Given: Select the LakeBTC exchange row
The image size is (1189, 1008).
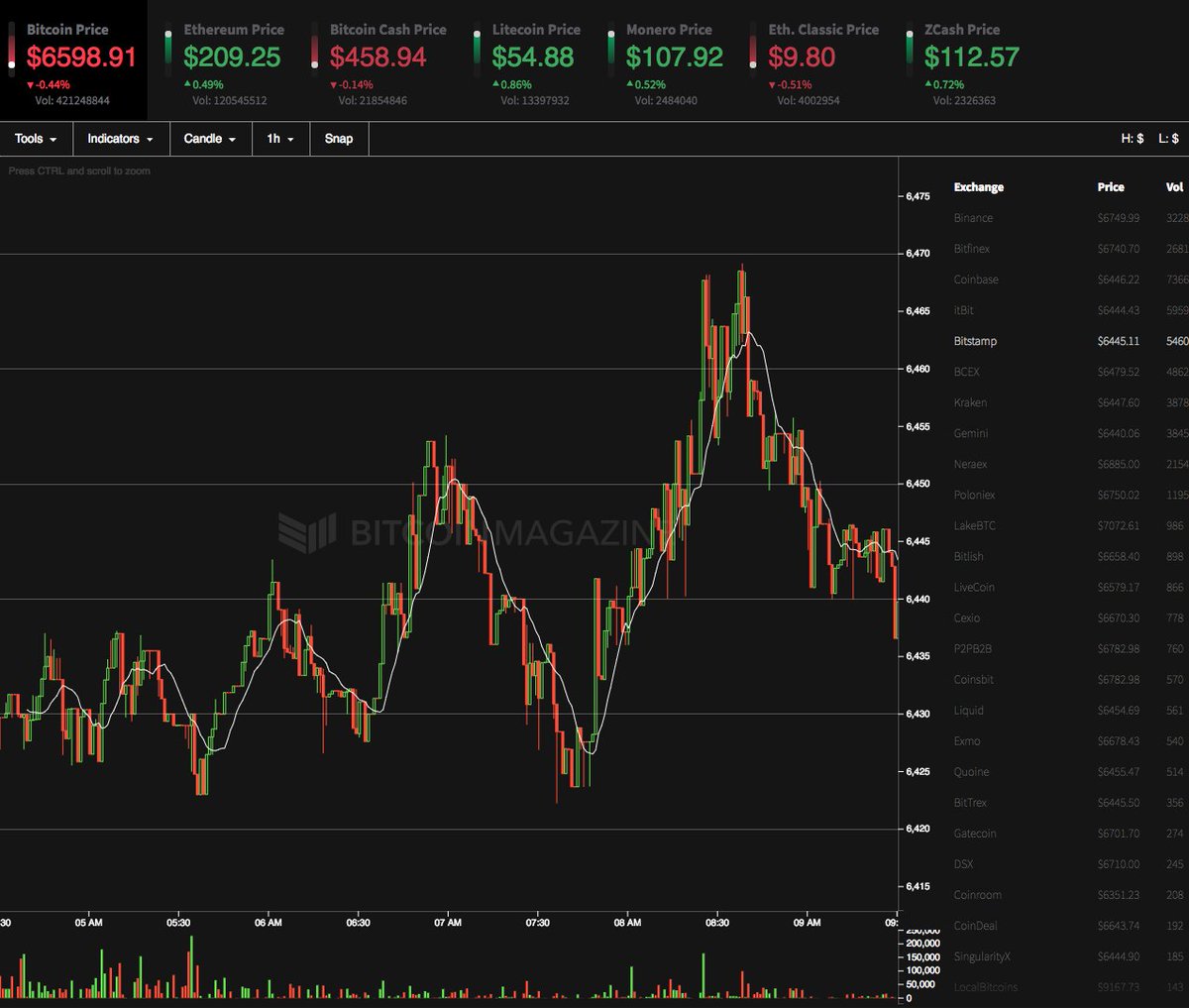Looking at the screenshot, I should coord(1070,525).
